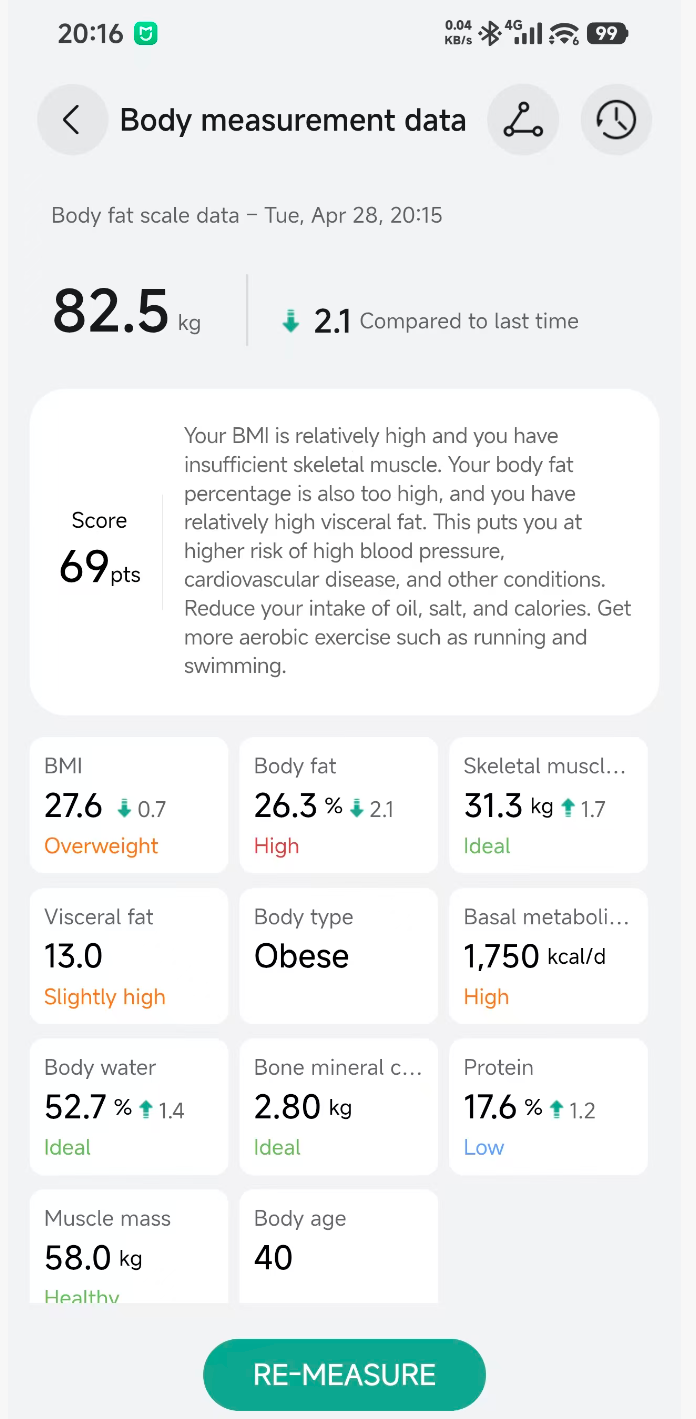Open the Body age card
Image resolution: width=696 pixels, height=1419 pixels.
[x=339, y=1246]
